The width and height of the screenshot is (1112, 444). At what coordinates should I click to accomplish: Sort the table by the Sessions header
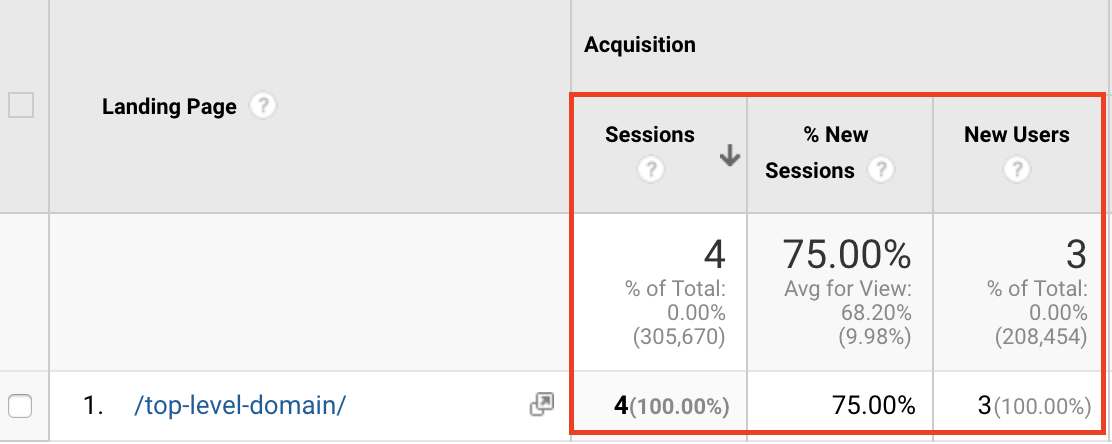(x=650, y=135)
